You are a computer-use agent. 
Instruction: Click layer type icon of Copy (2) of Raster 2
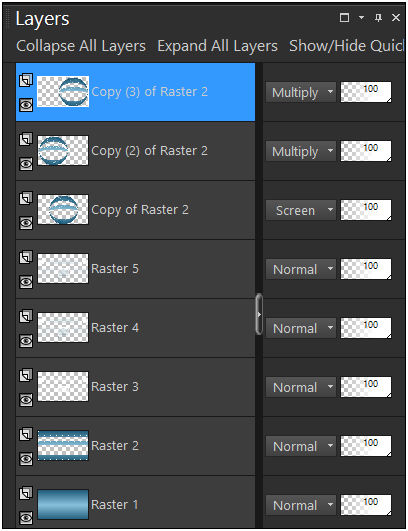coord(26,139)
